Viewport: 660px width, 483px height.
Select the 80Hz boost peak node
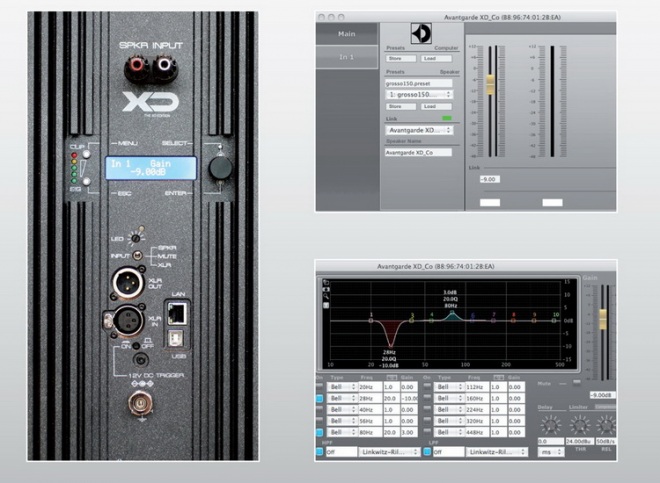[452, 312]
